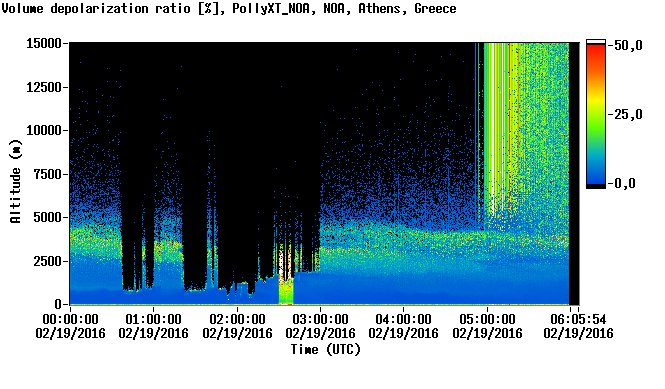The height and width of the screenshot is (389, 665).
Task: Click the 2500 altitude tick label
Action: 47,261
